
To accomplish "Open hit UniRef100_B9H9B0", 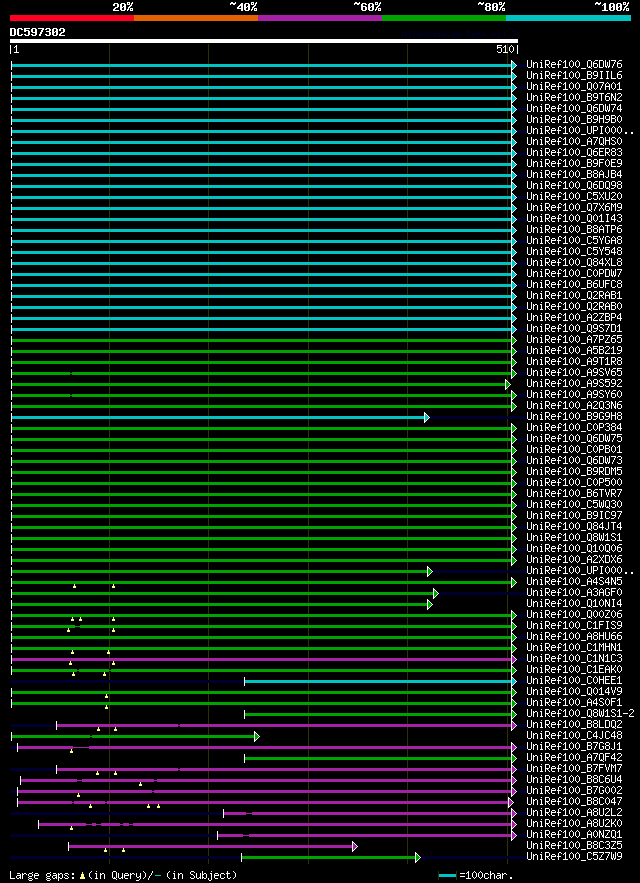I will (x=574, y=120).
